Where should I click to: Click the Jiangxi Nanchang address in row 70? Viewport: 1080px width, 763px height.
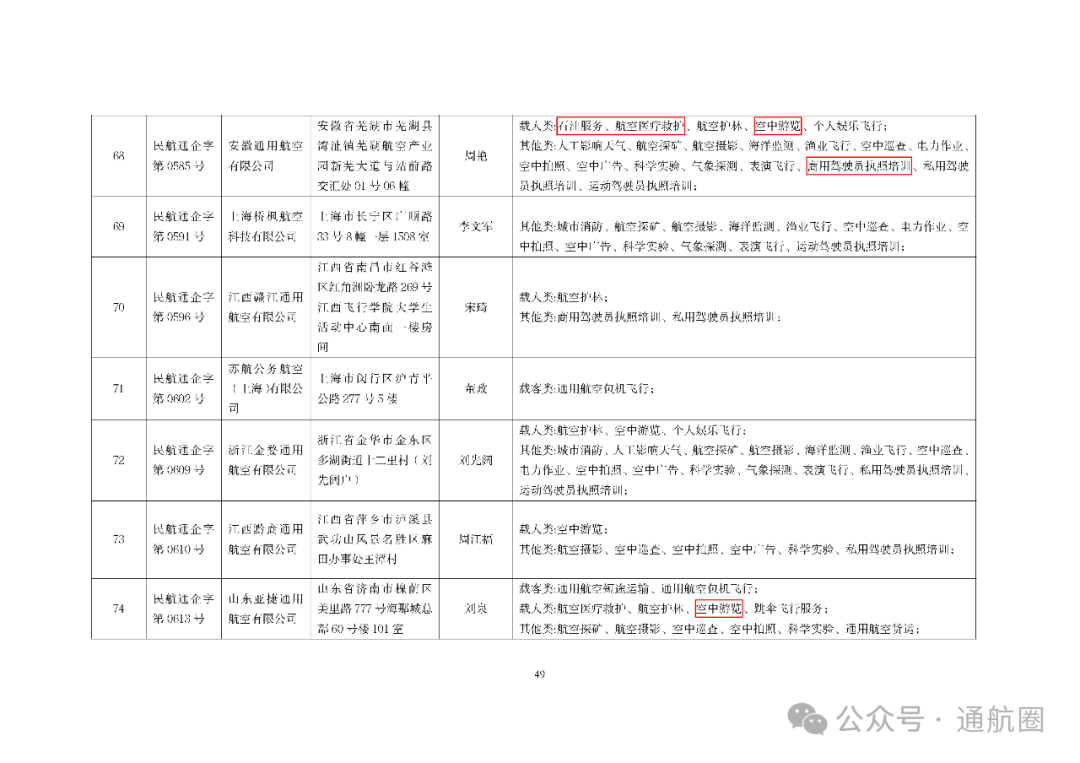point(375,307)
